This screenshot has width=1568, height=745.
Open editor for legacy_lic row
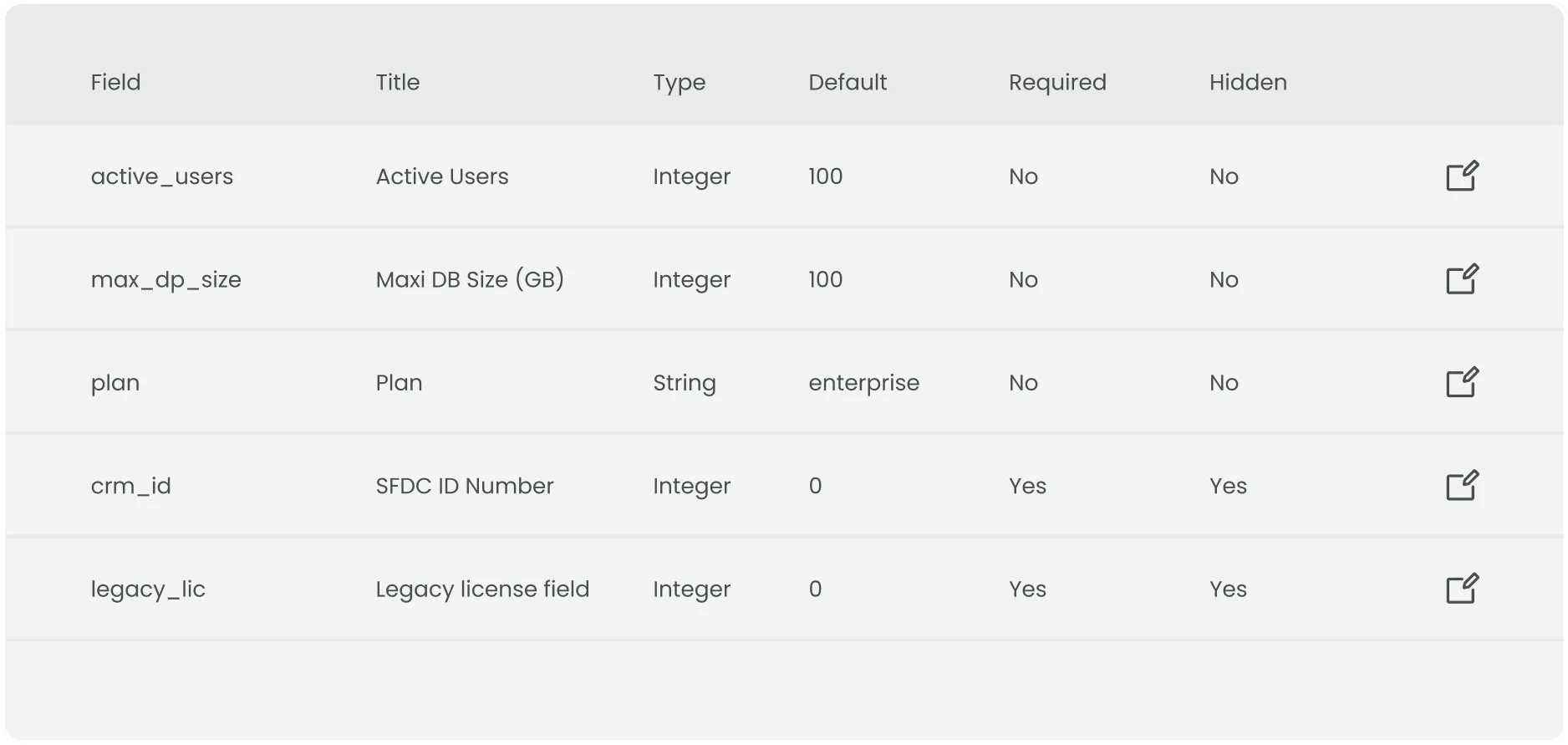tap(1462, 589)
